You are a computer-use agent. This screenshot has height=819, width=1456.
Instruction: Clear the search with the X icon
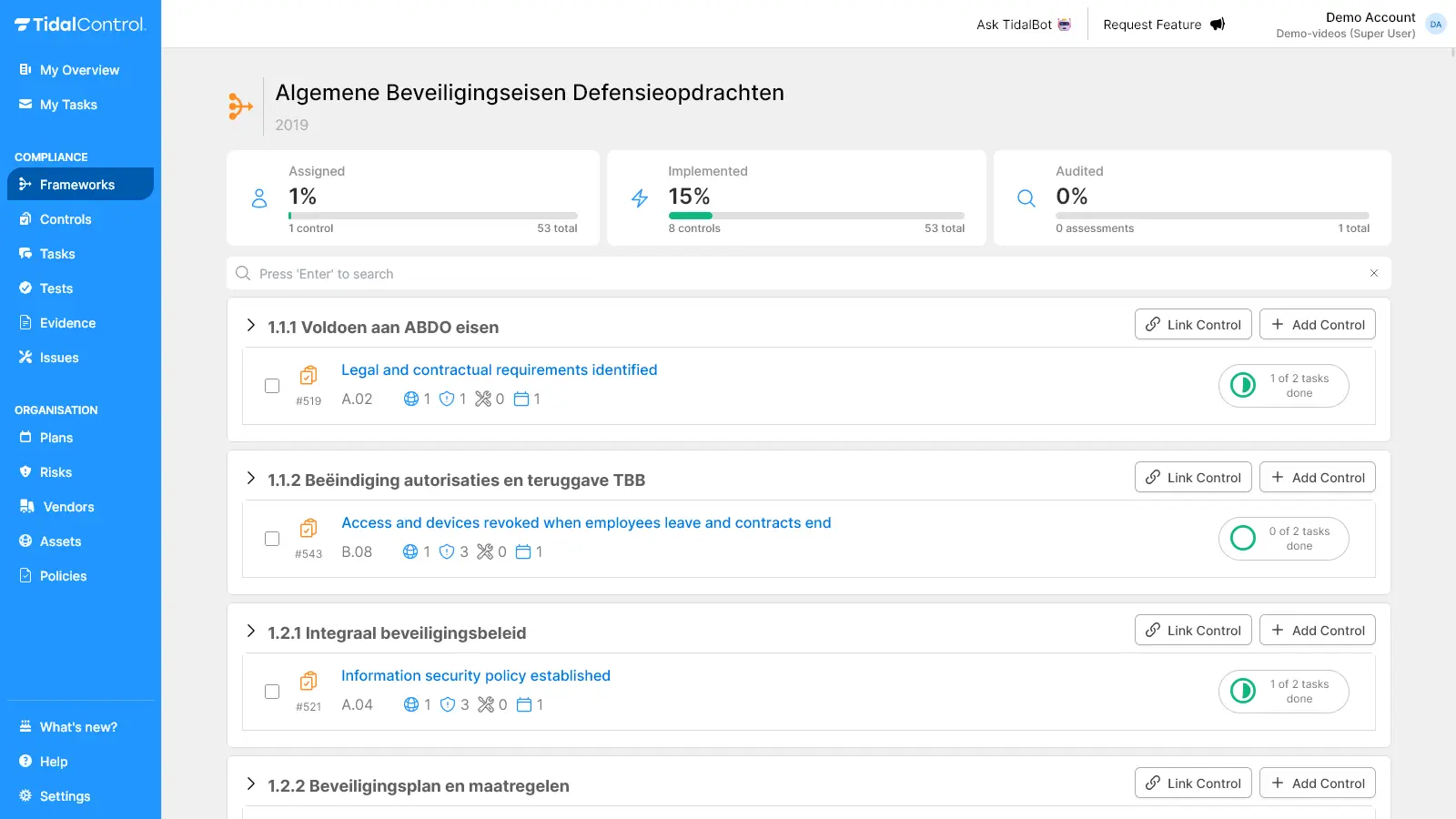[1373, 273]
